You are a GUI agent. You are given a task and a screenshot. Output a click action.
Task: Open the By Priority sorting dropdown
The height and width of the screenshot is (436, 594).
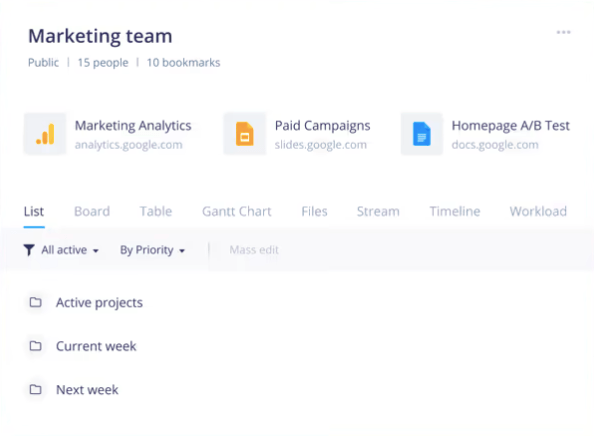click(x=152, y=250)
